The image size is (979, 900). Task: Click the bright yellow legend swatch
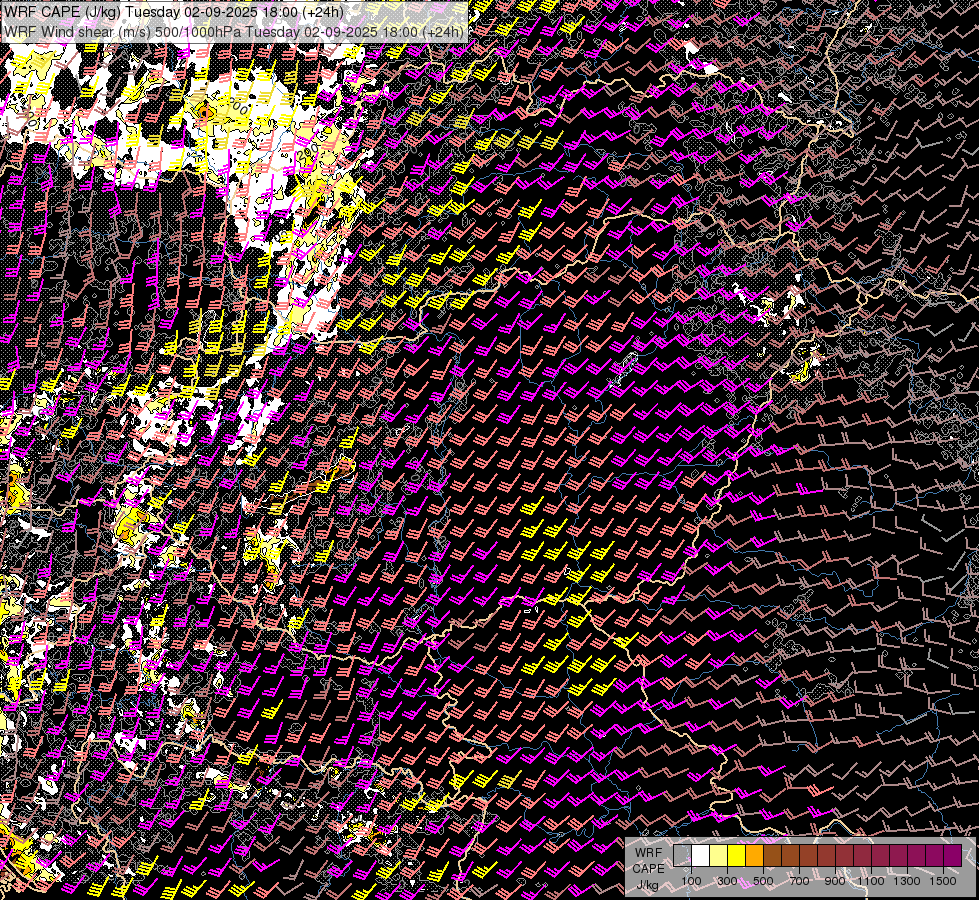pos(736,855)
